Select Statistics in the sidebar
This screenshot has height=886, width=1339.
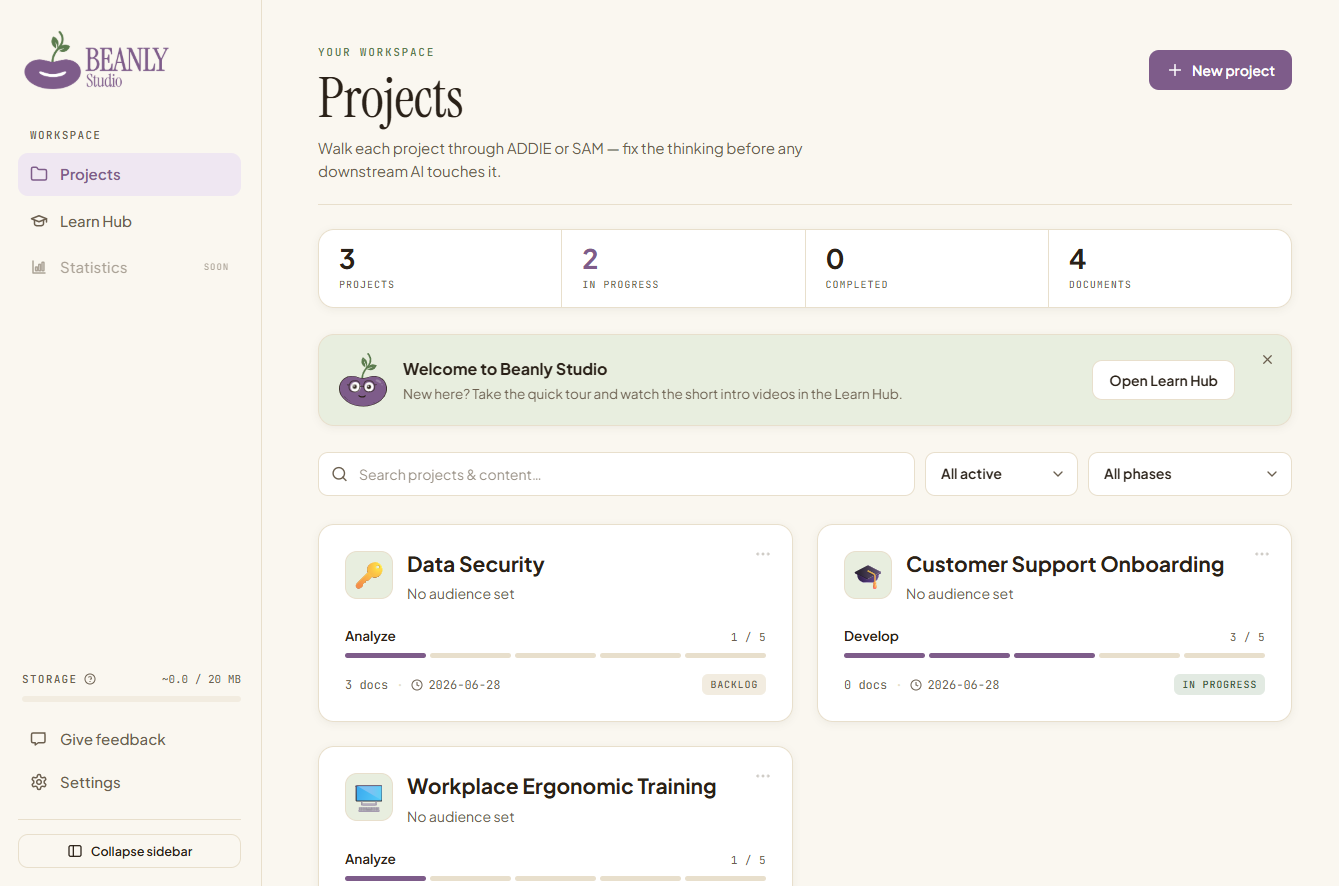click(129, 267)
